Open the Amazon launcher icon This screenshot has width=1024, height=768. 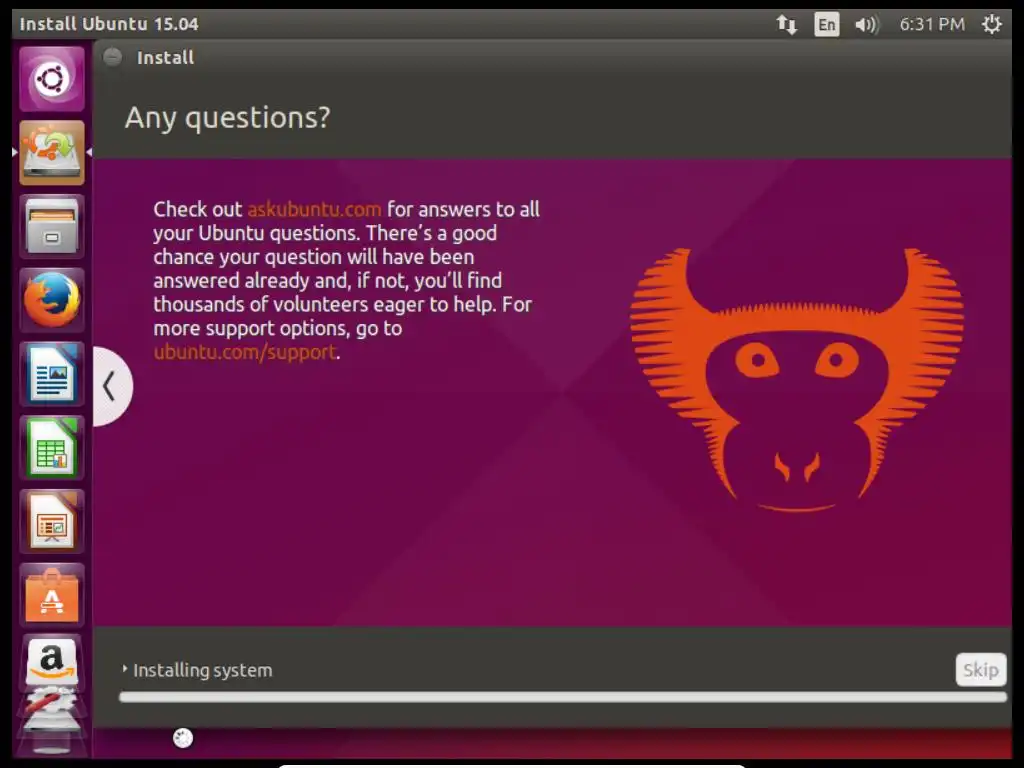click(x=52, y=661)
